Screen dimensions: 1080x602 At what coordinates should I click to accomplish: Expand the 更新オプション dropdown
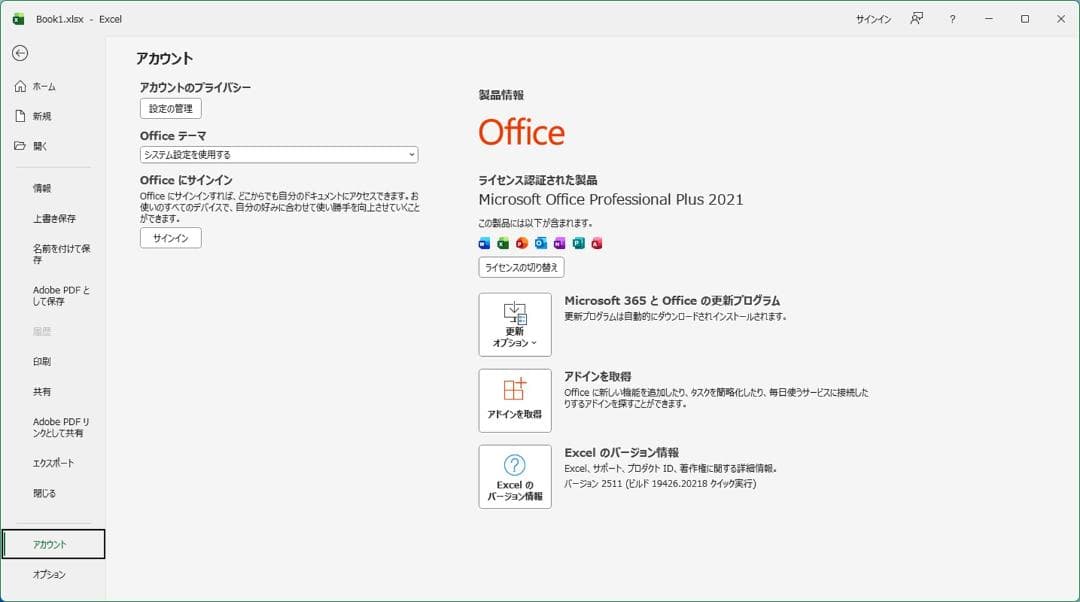(516, 324)
